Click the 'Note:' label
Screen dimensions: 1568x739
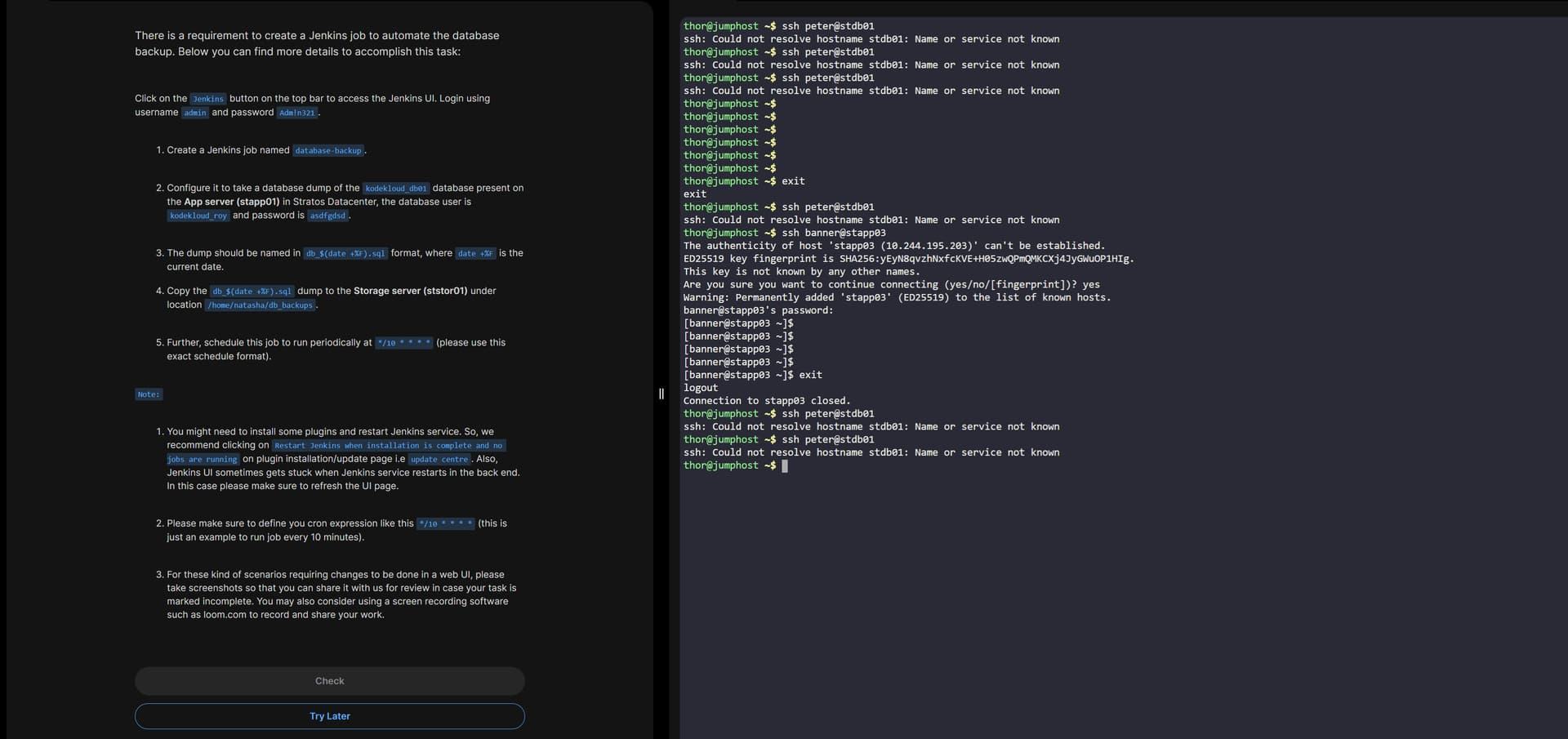(149, 394)
